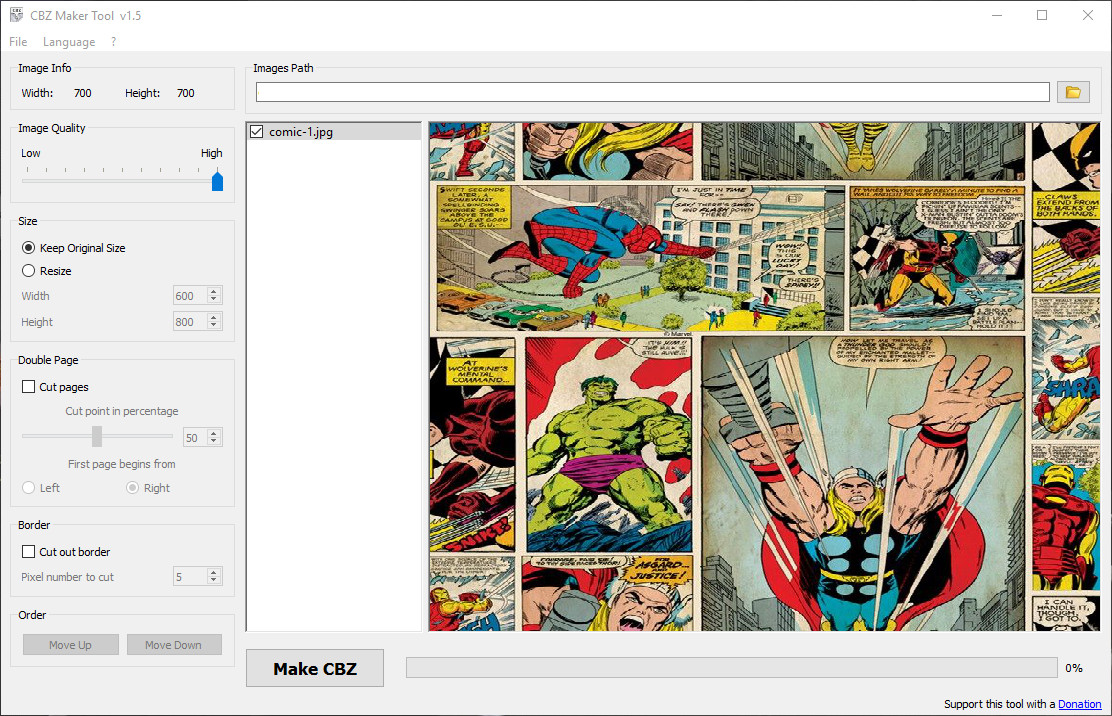Viewport: 1112px width, 716px height.
Task: Click the cut point field showing 50
Action: pyautogui.click(x=195, y=437)
